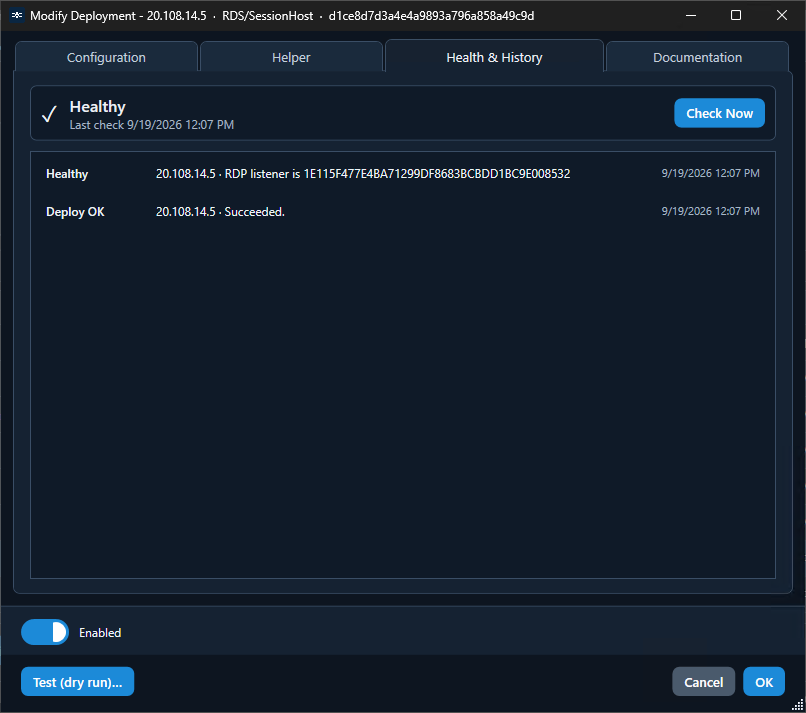Click the Enabled label text
The height and width of the screenshot is (713, 806).
pyautogui.click(x=100, y=633)
